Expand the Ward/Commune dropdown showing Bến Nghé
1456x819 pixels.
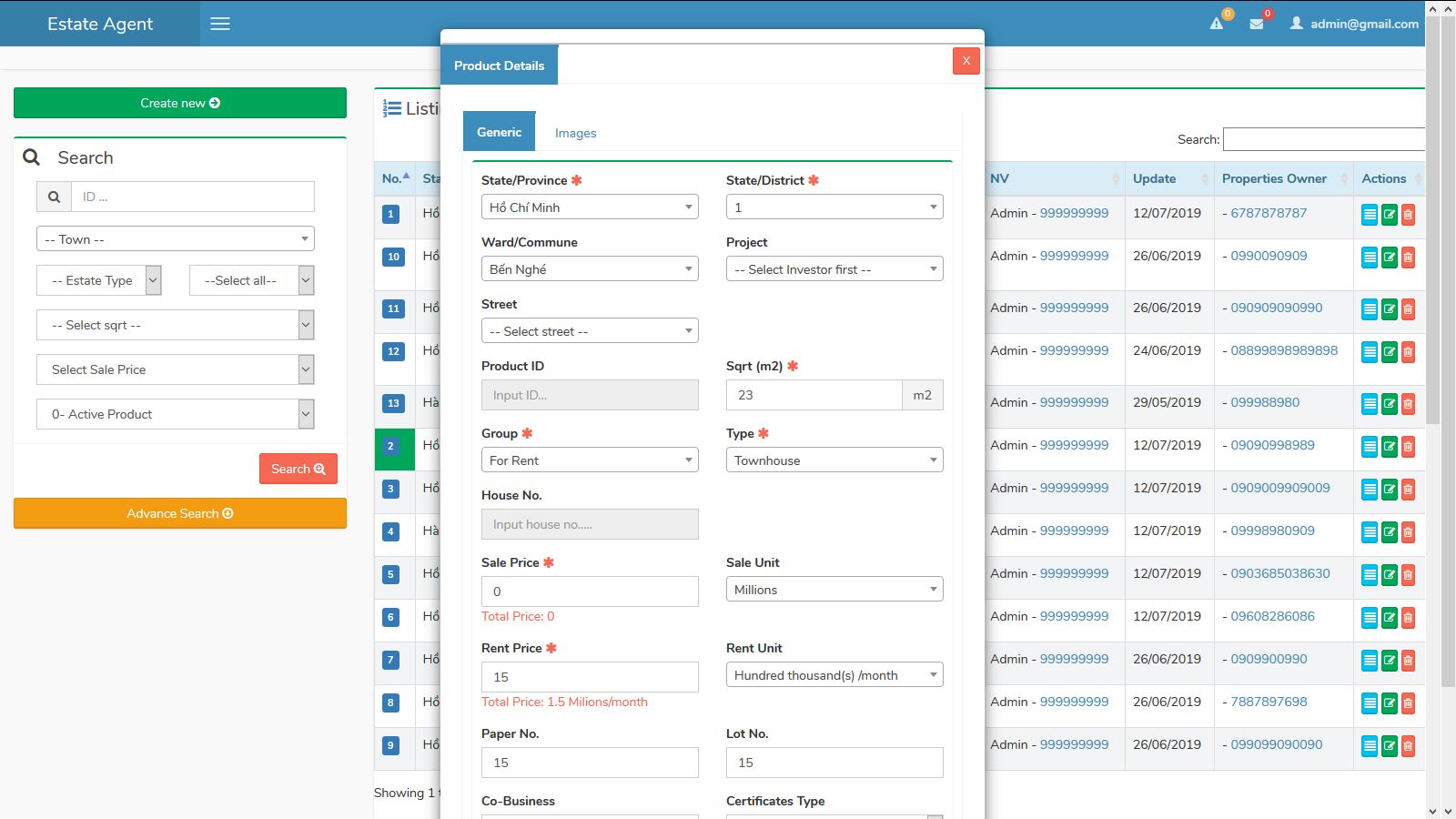[x=590, y=269]
